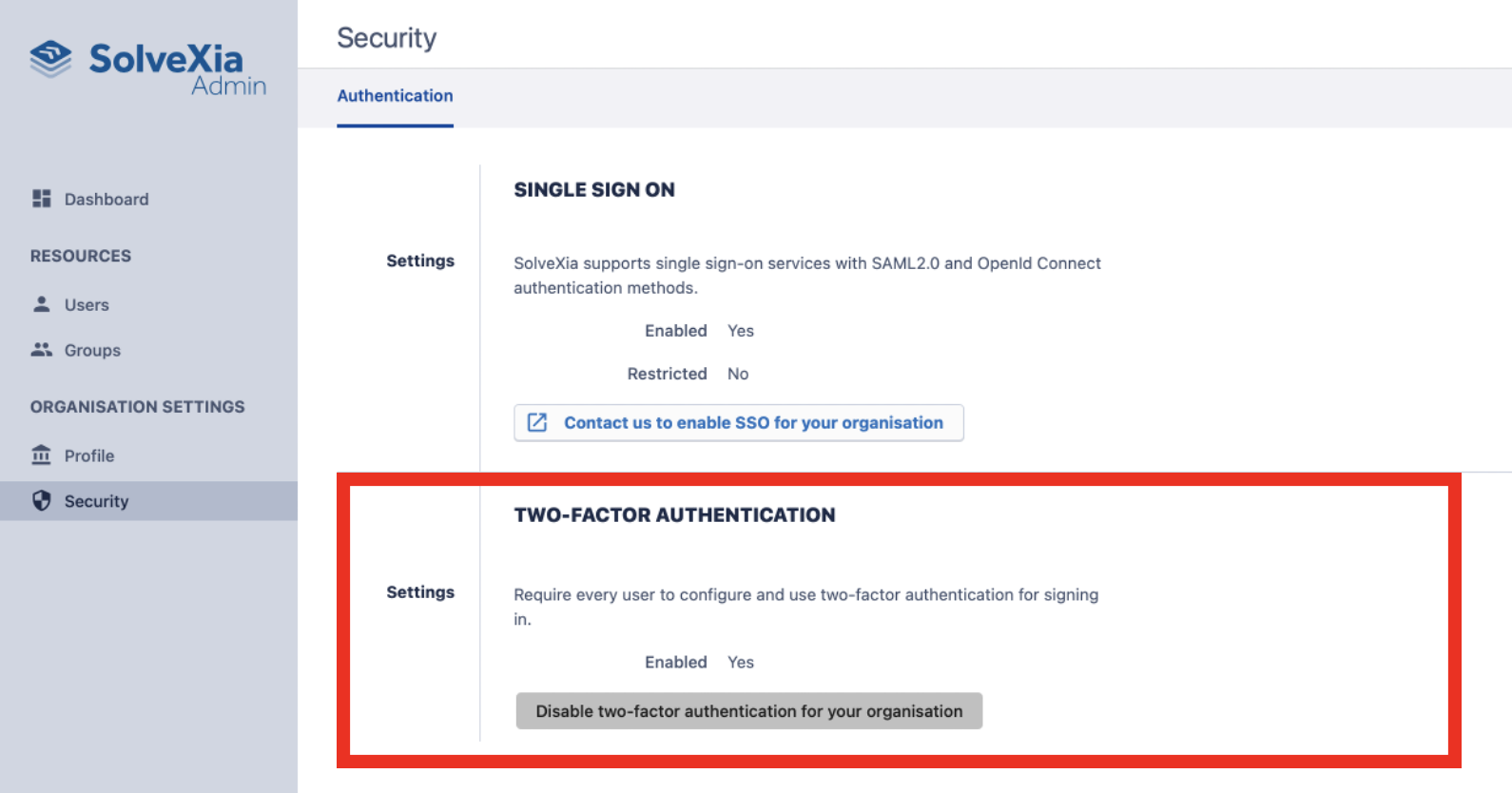
Task: Click the Profile building icon
Action: pyautogui.click(x=42, y=455)
